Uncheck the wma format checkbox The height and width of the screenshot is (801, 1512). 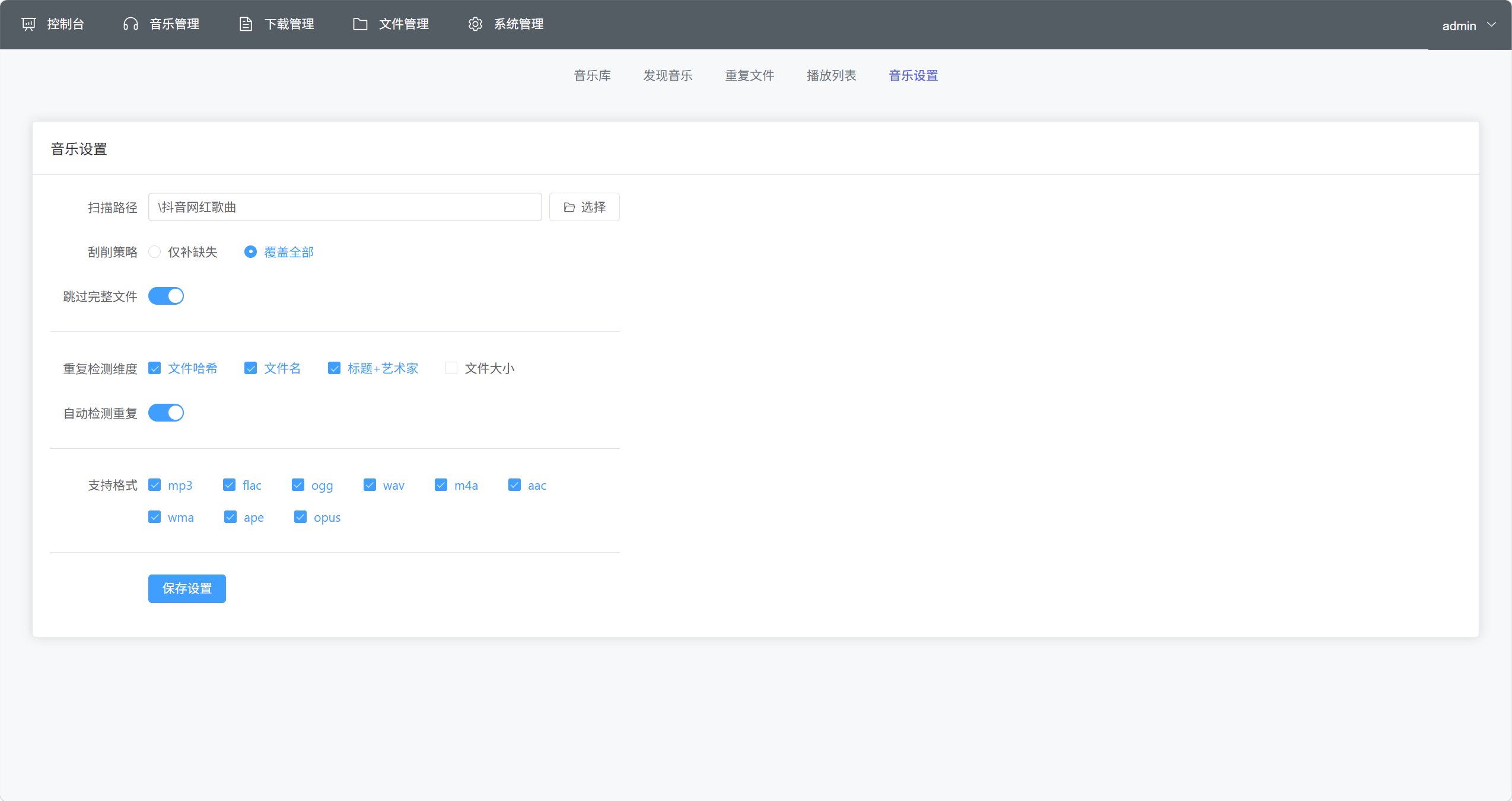point(155,517)
